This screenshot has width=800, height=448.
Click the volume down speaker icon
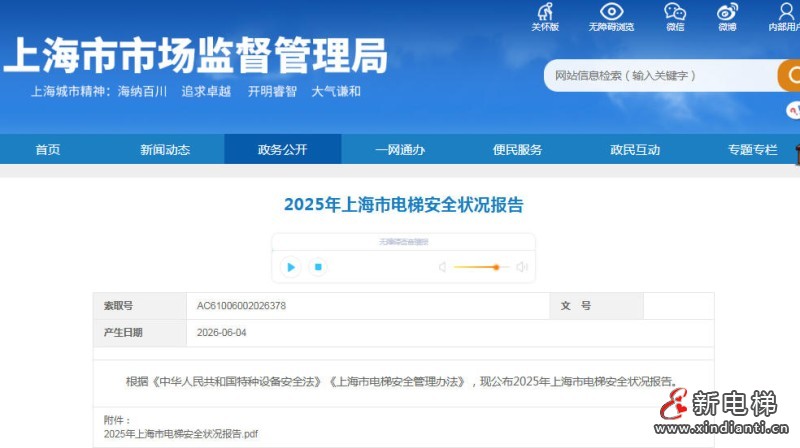(442, 267)
